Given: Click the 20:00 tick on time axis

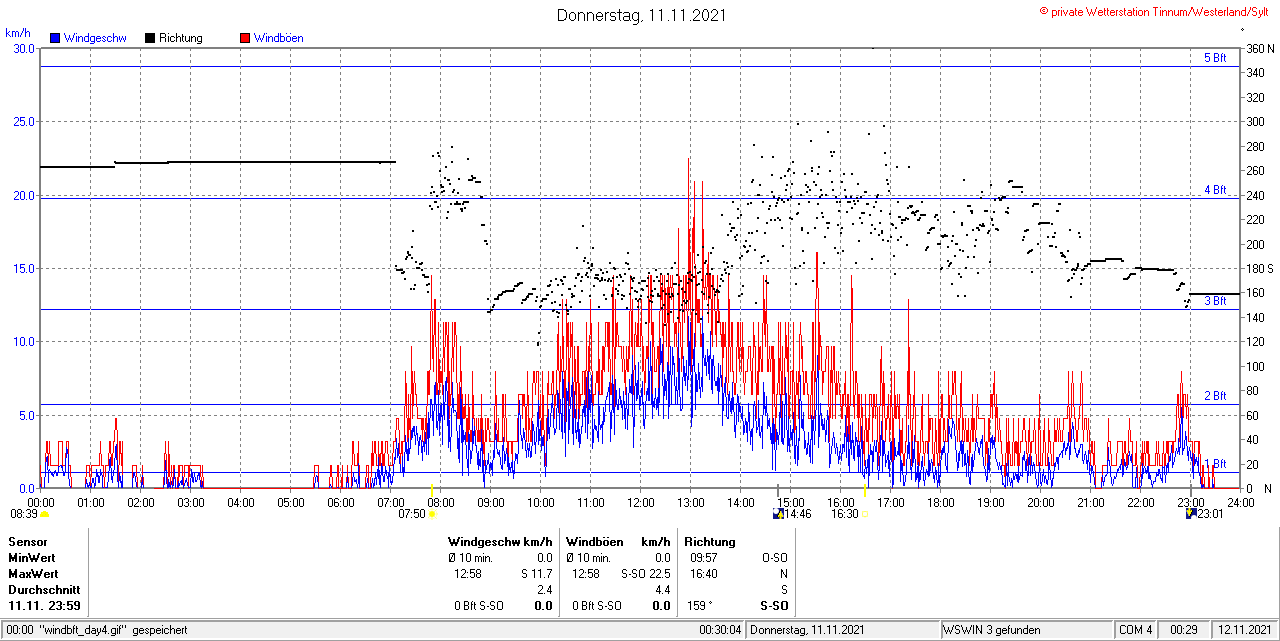Looking at the screenshot, I should click(x=1040, y=502).
